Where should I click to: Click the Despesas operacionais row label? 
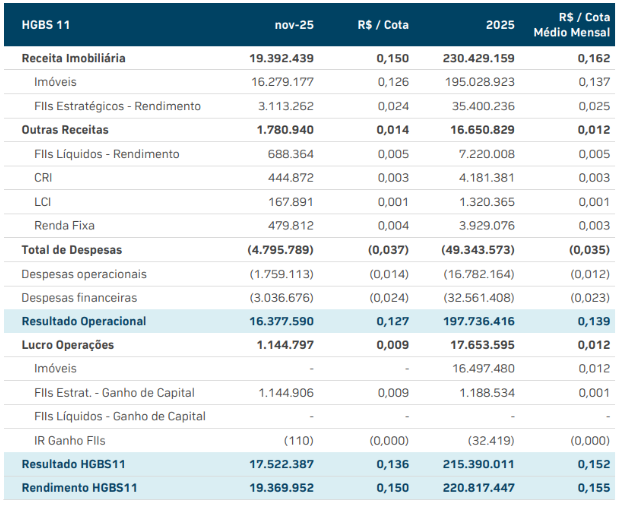click(x=84, y=274)
